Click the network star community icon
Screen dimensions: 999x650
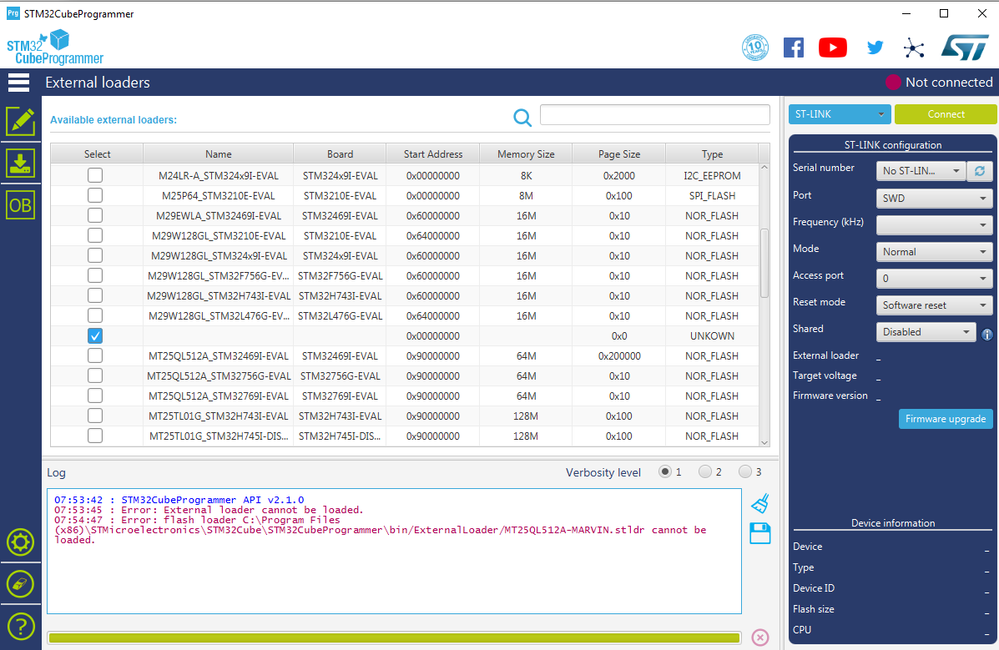914,48
